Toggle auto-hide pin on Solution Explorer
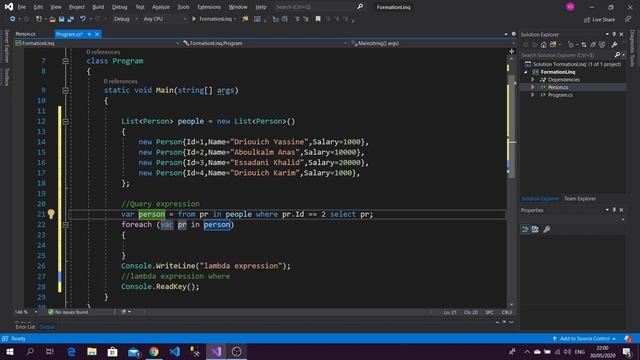This screenshot has width=640, height=360. click(x=614, y=34)
